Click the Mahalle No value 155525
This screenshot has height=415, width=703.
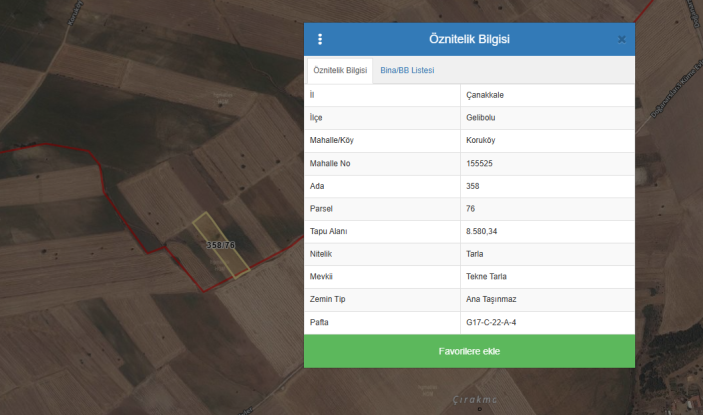coord(483,163)
